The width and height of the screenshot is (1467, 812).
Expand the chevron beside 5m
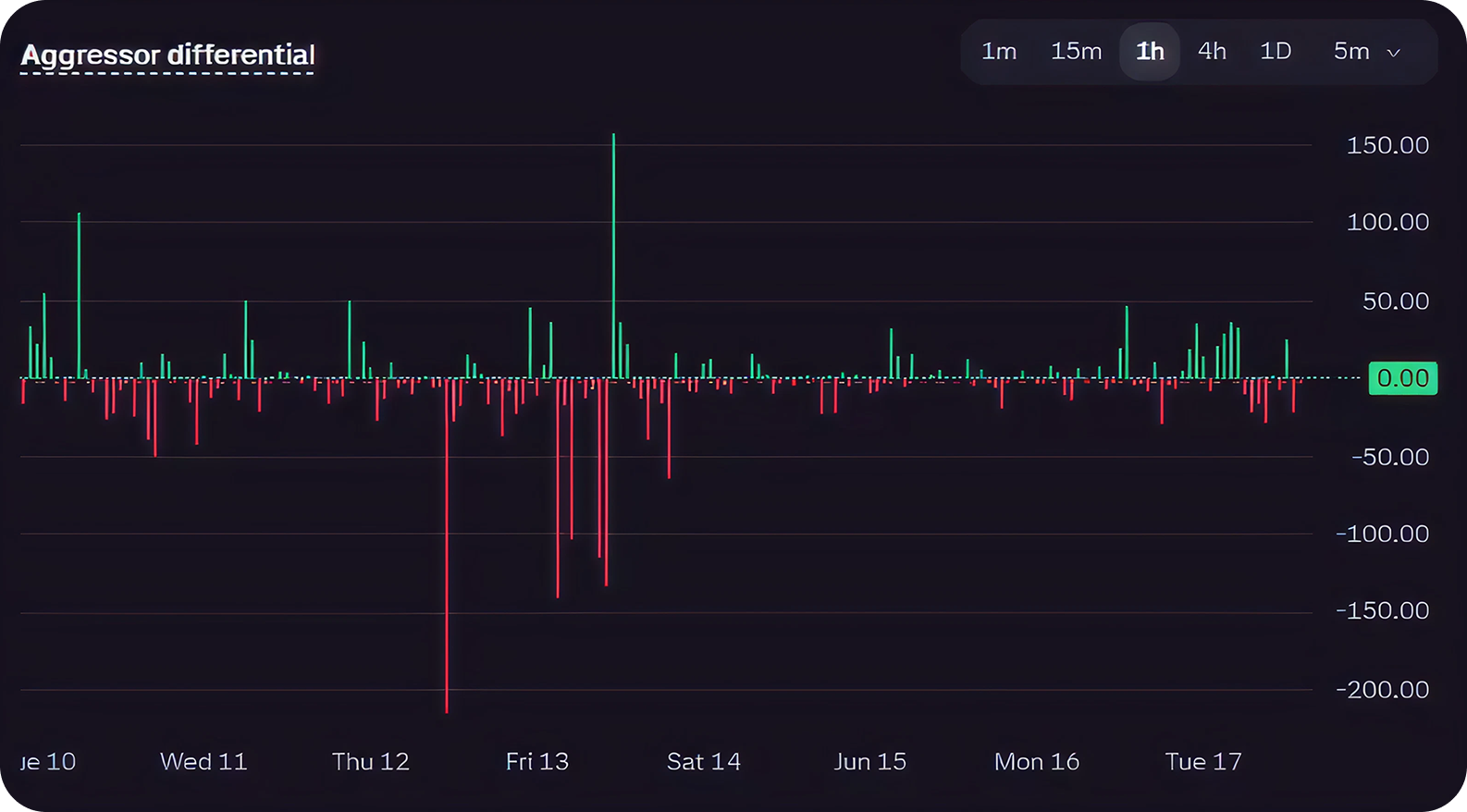(1393, 53)
